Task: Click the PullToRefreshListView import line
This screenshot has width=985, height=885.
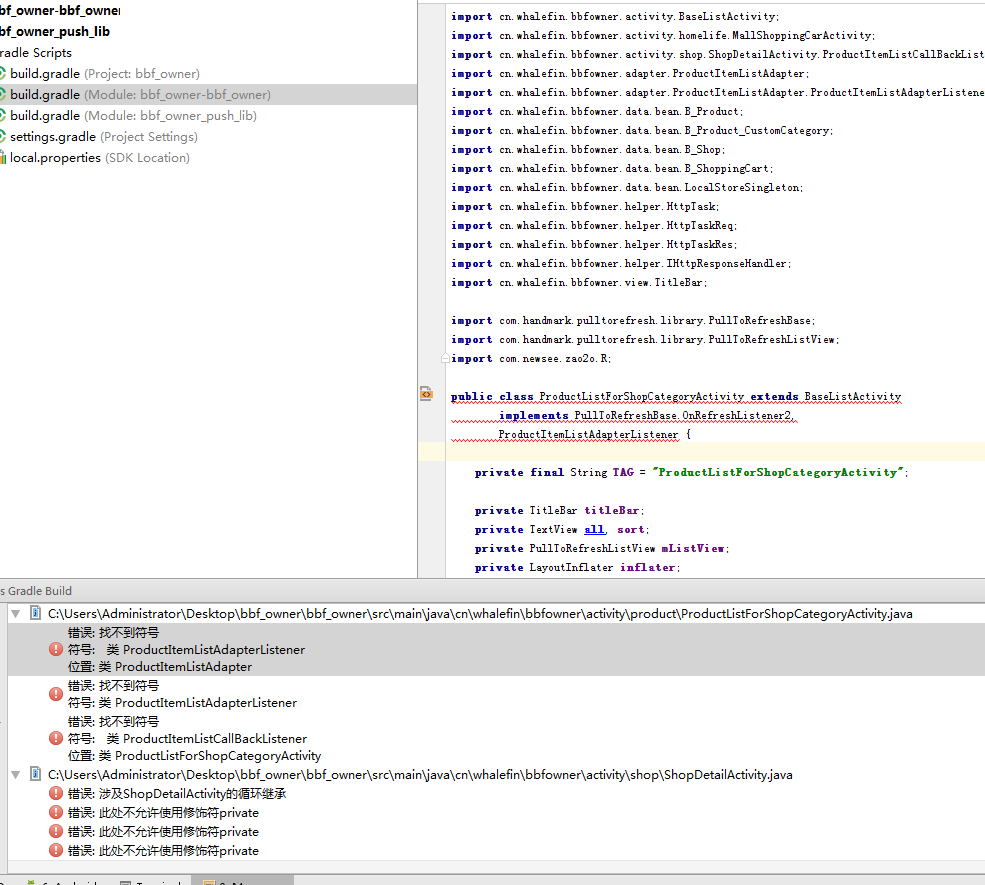Action: point(645,339)
